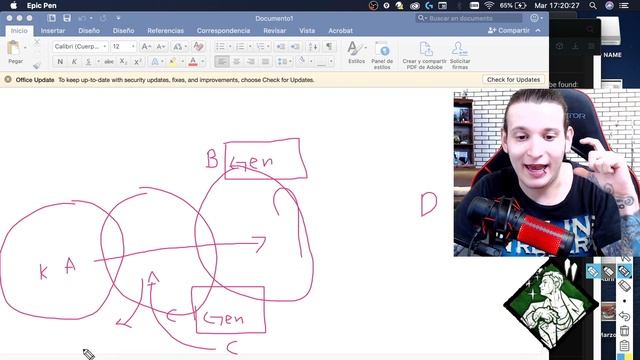Toggle align text left
This screenshot has height=360, width=640.
(x=222, y=62)
